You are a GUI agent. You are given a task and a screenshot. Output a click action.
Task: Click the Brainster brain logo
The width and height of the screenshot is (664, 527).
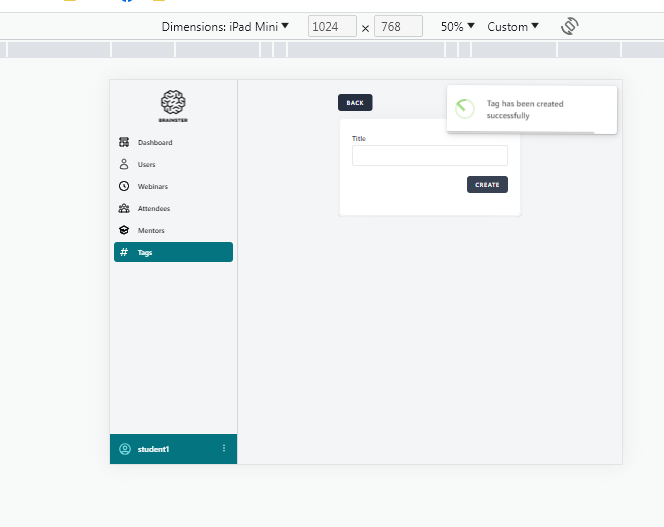point(173,102)
